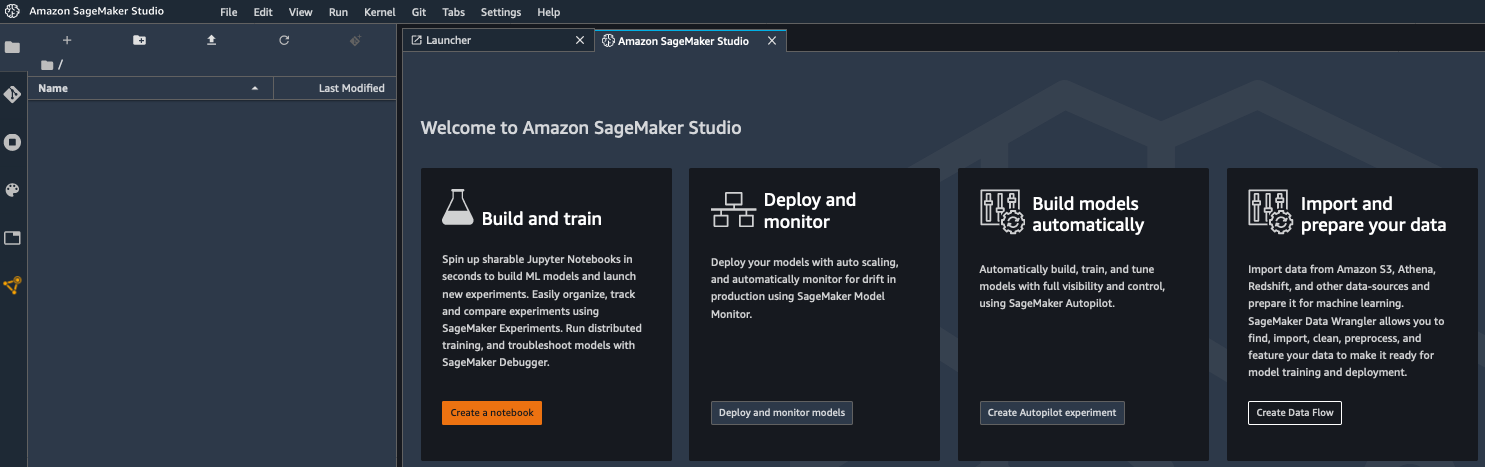The height and width of the screenshot is (467, 1485).
Task: Click the flask icon on Build and train
Action: pyautogui.click(x=457, y=207)
